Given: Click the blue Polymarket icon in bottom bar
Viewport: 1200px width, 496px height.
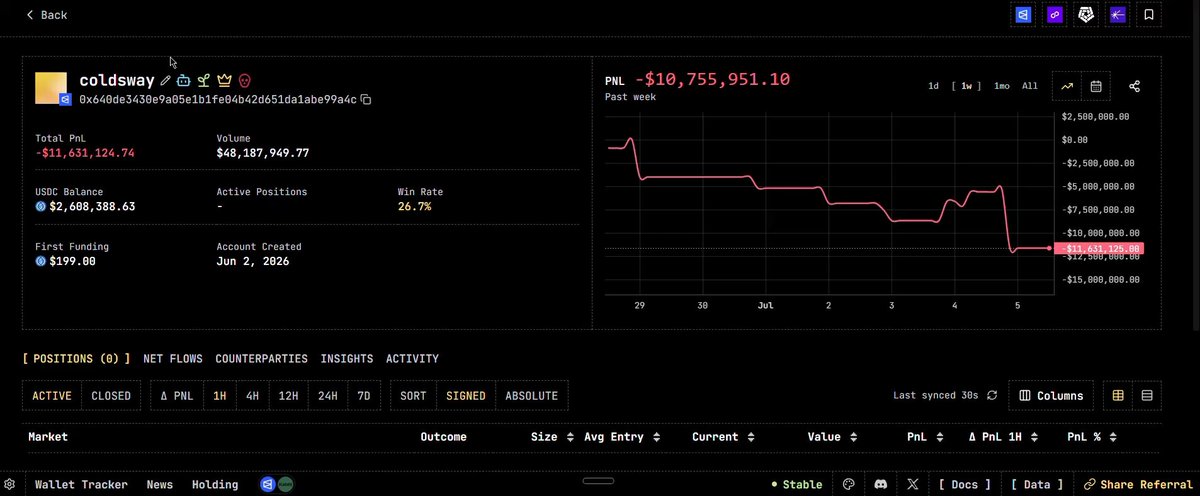Looking at the screenshot, I should (268, 484).
